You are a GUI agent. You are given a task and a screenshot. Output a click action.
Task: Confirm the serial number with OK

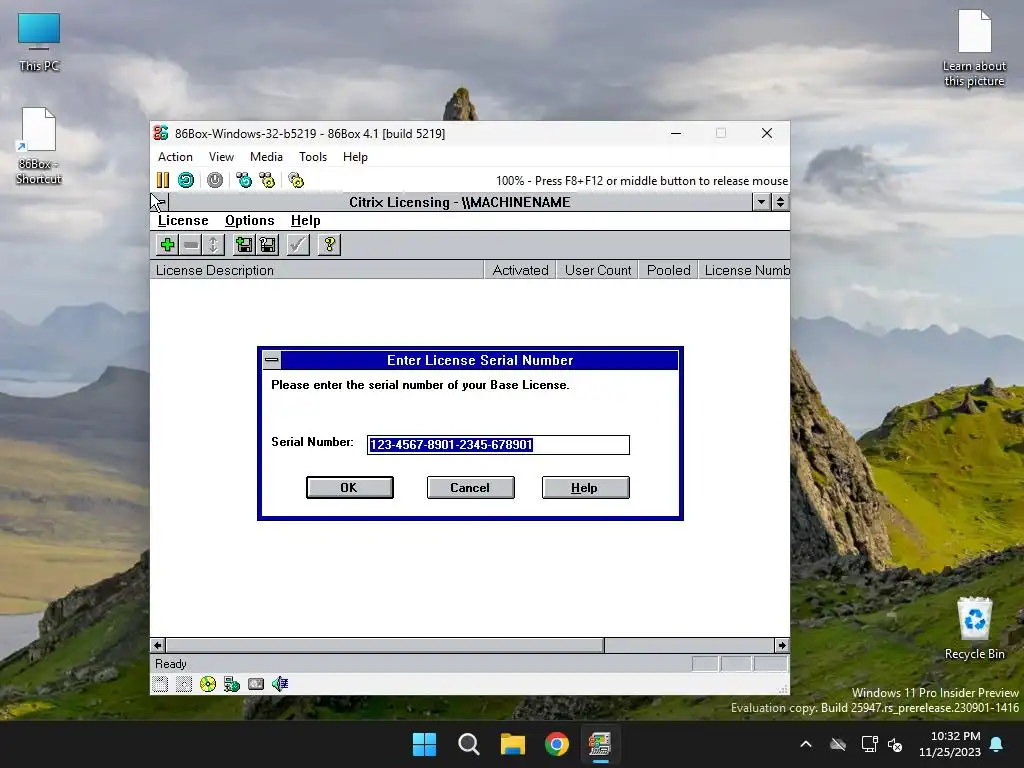pos(349,488)
